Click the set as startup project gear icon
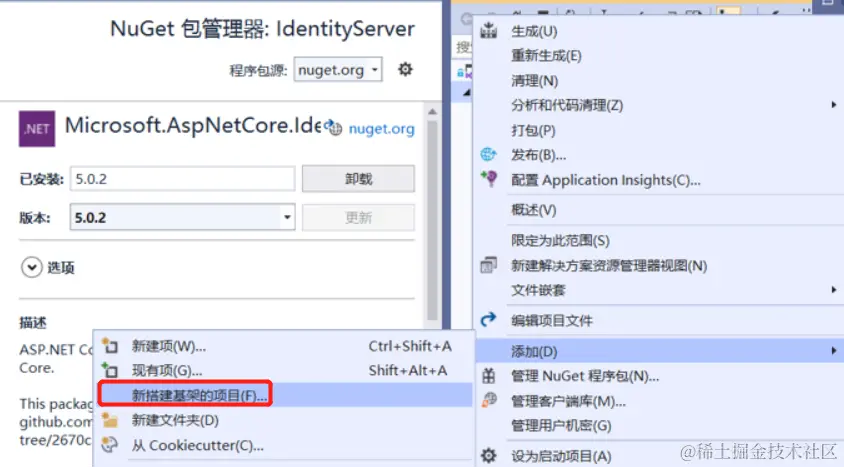The image size is (844, 468). [x=488, y=456]
